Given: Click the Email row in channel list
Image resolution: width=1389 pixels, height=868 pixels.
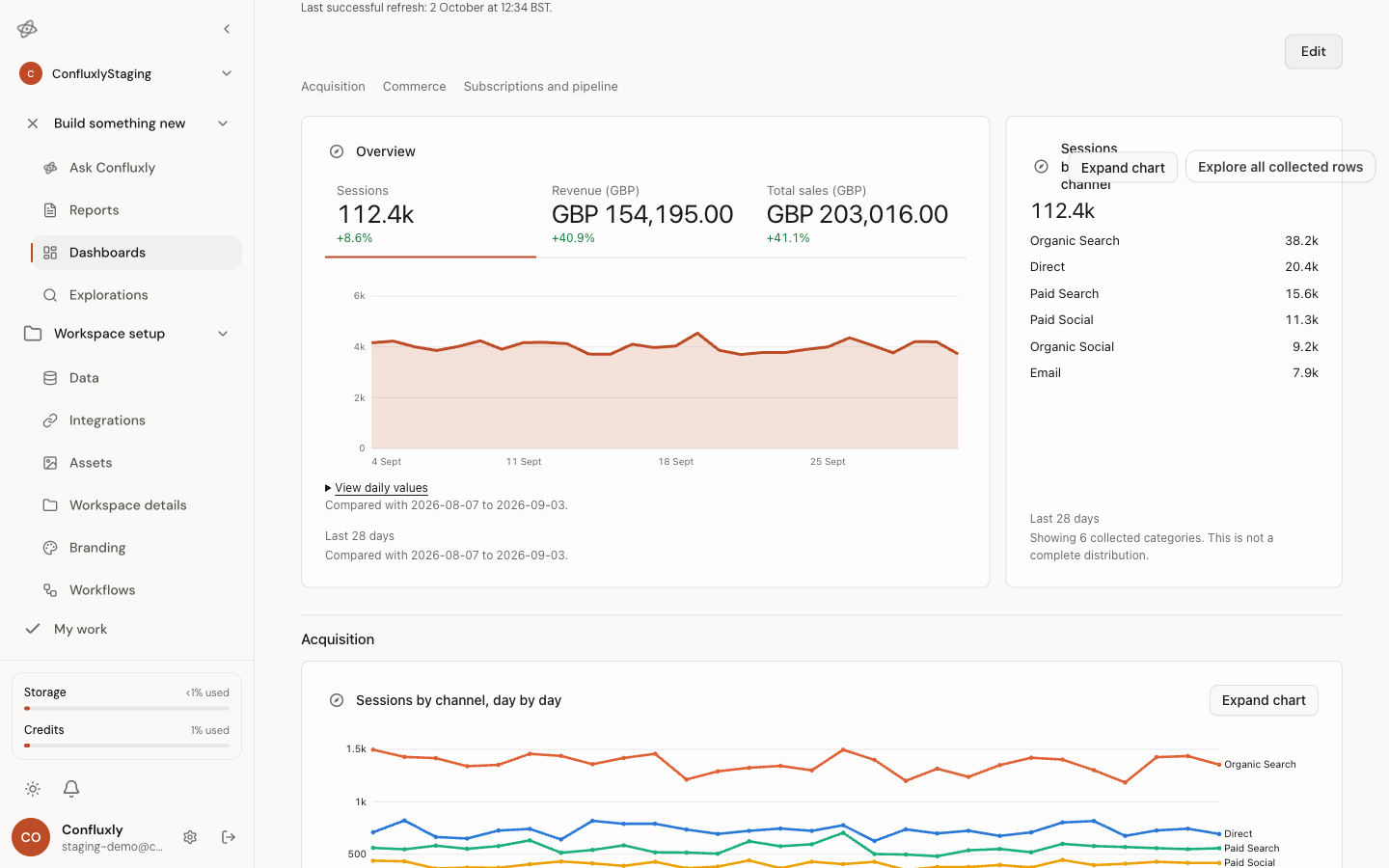Looking at the screenshot, I should pos(1174,373).
